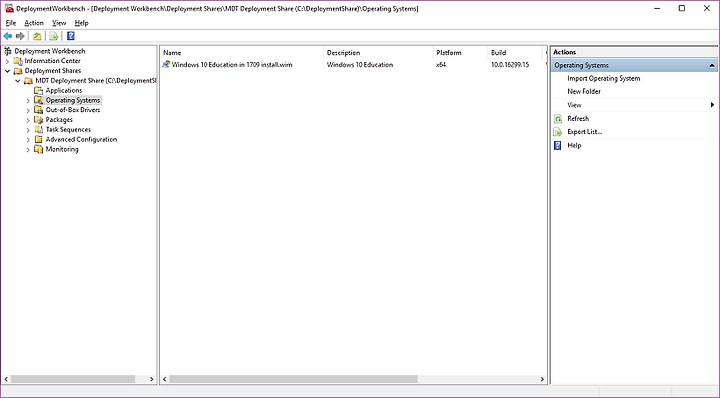720x398 pixels.
Task: Click the Export List icon in Actions pane
Action: 558,132
